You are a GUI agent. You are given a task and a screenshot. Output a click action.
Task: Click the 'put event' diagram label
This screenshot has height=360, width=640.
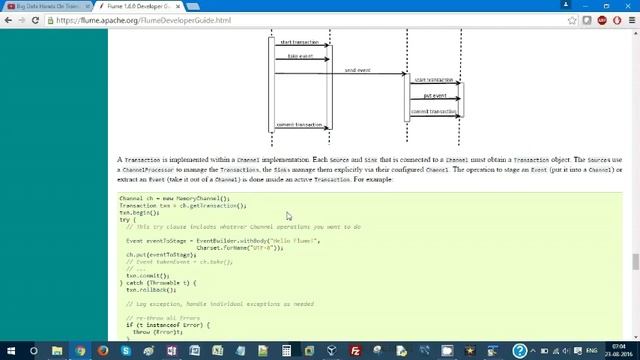(435, 96)
